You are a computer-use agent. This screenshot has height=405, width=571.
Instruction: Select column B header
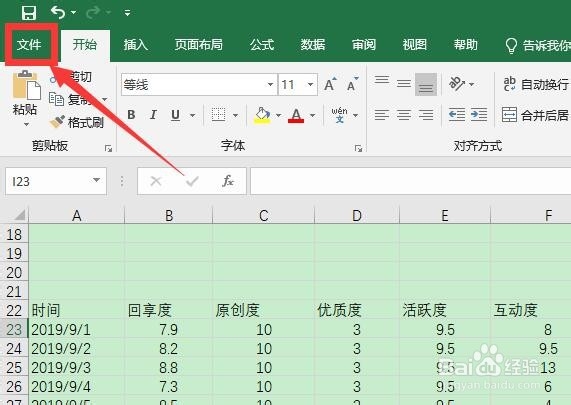pyautogui.click(x=168, y=215)
